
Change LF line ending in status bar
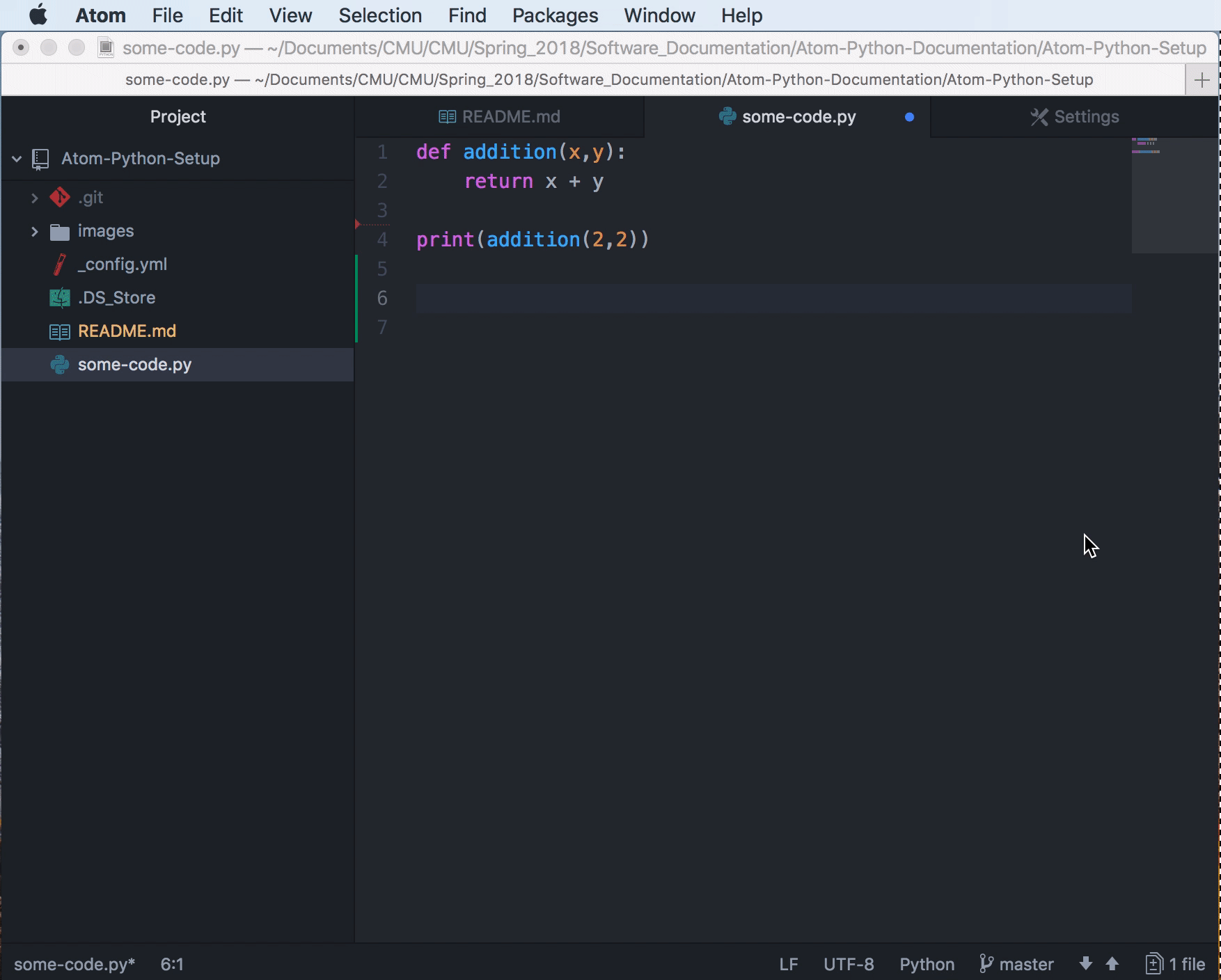point(788,964)
